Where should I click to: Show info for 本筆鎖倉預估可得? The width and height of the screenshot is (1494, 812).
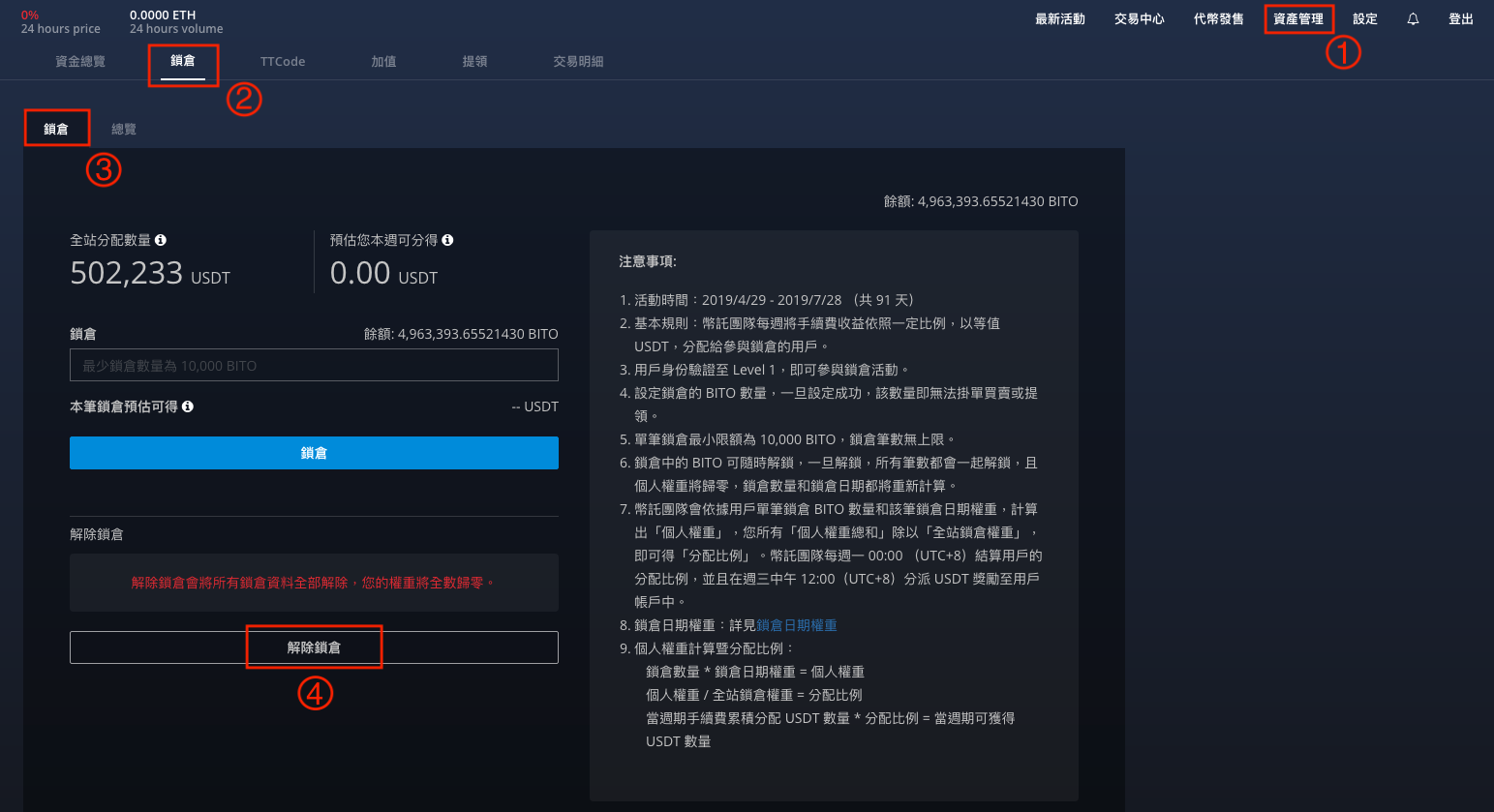pyautogui.click(x=188, y=406)
